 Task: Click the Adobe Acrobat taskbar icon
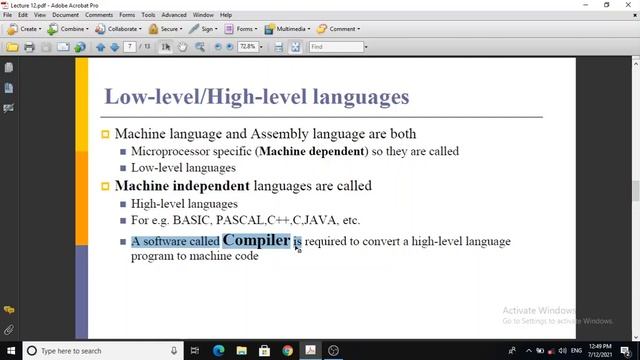point(311,351)
